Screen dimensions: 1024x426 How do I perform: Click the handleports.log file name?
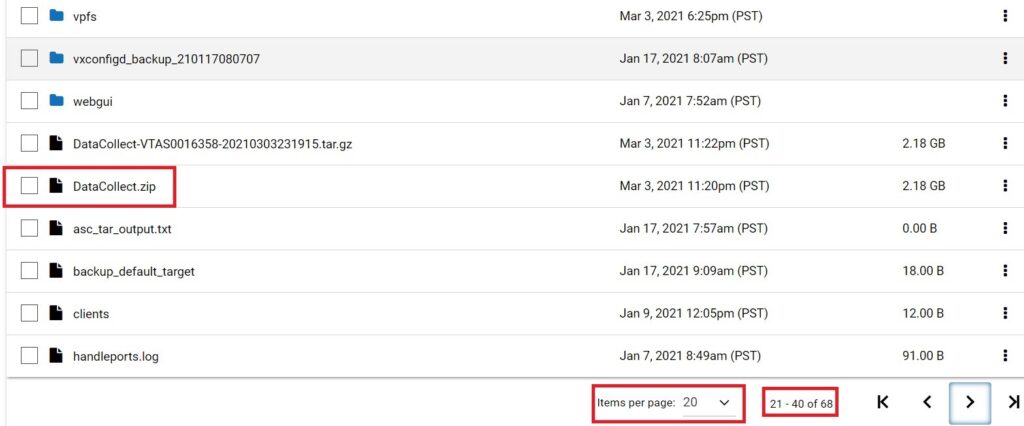(x=116, y=357)
